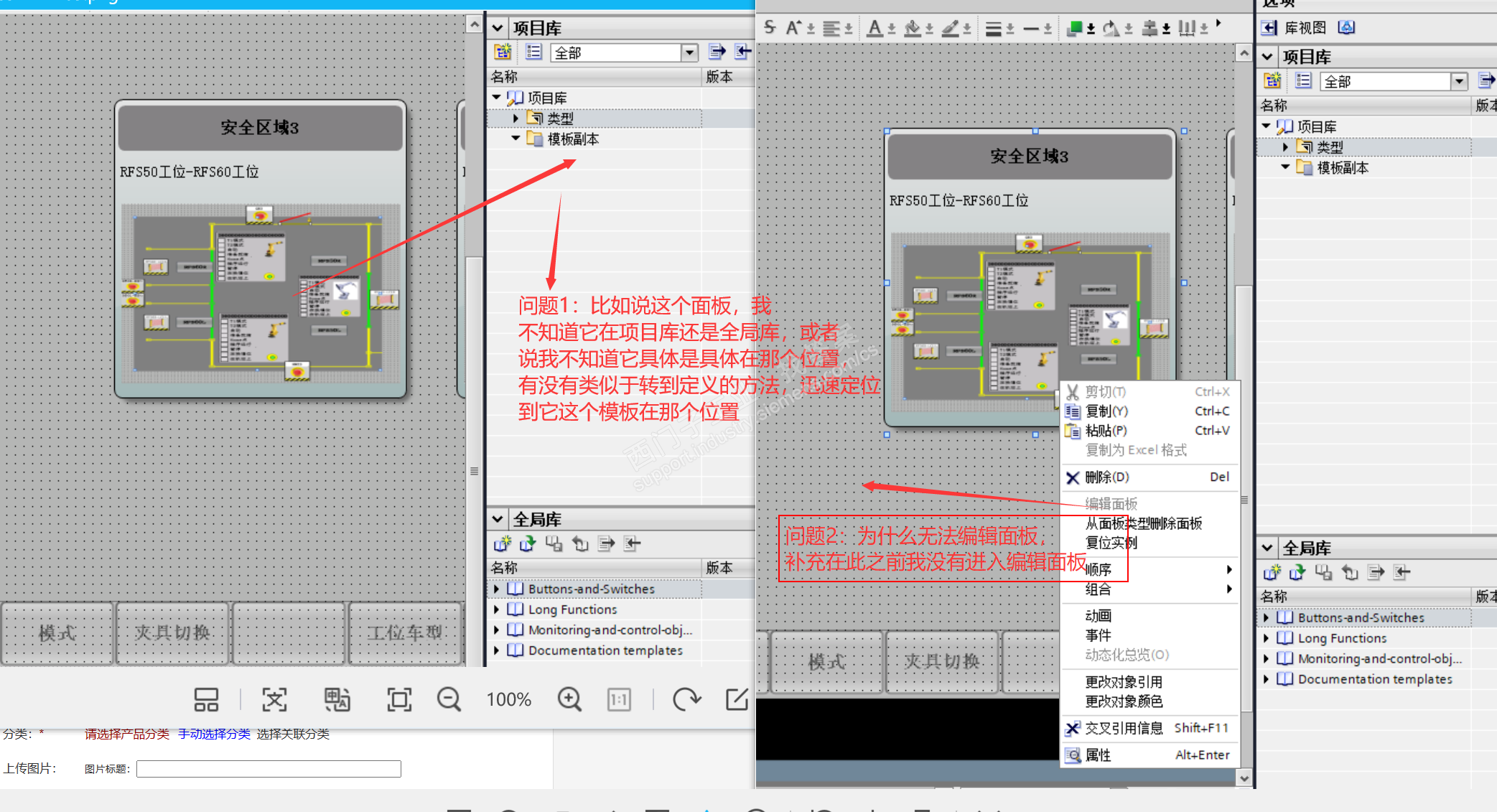Choose 复制(Y) from the context menu
The image size is (1497, 812).
click(1106, 411)
